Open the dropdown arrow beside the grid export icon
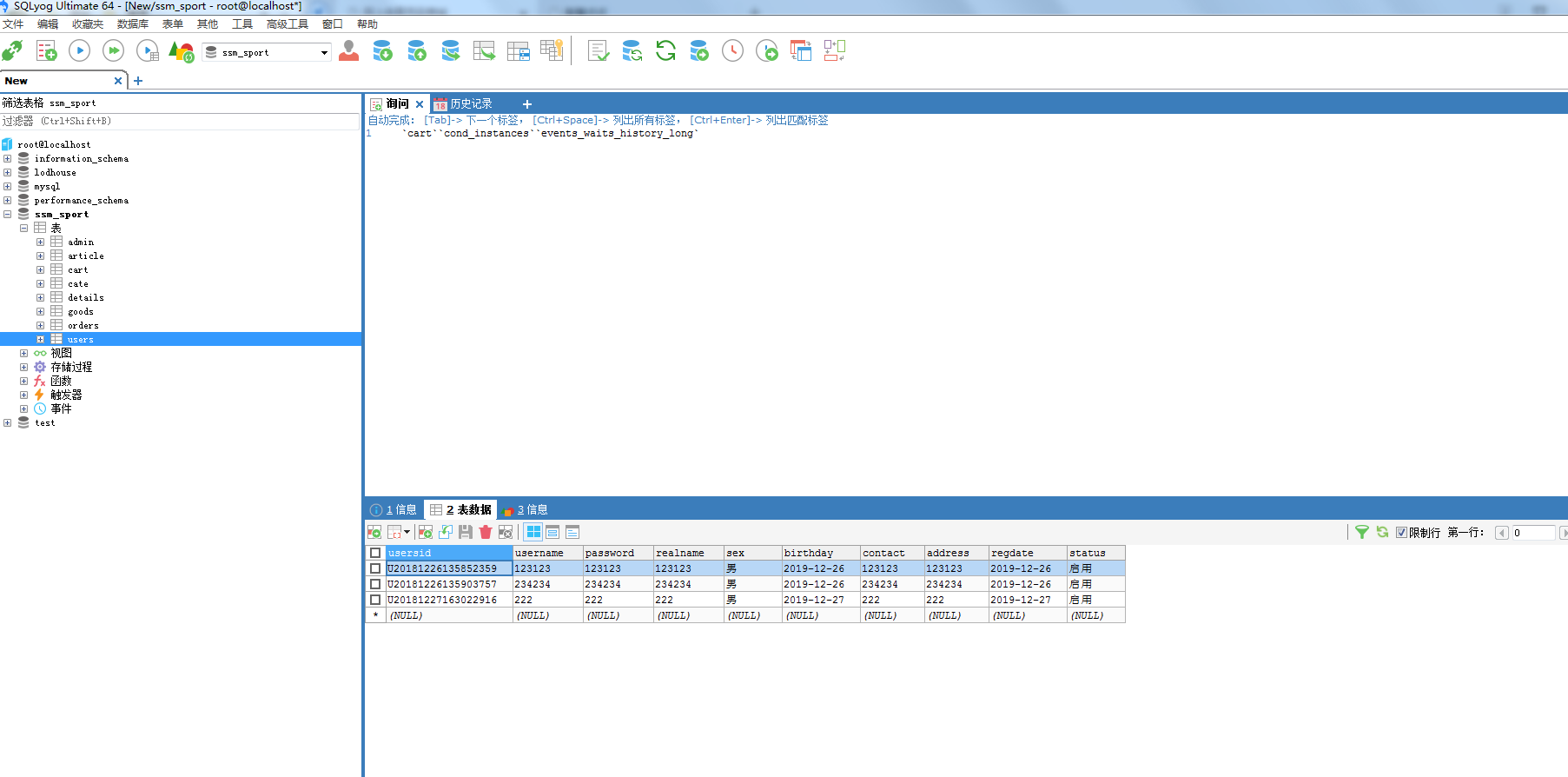 click(x=407, y=532)
